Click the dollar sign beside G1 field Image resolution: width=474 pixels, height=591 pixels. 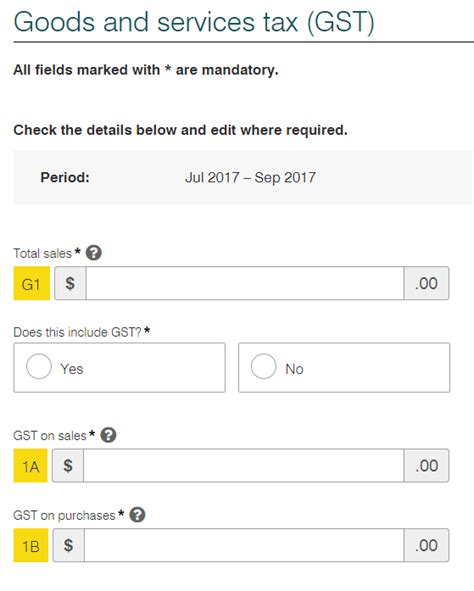[70, 283]
